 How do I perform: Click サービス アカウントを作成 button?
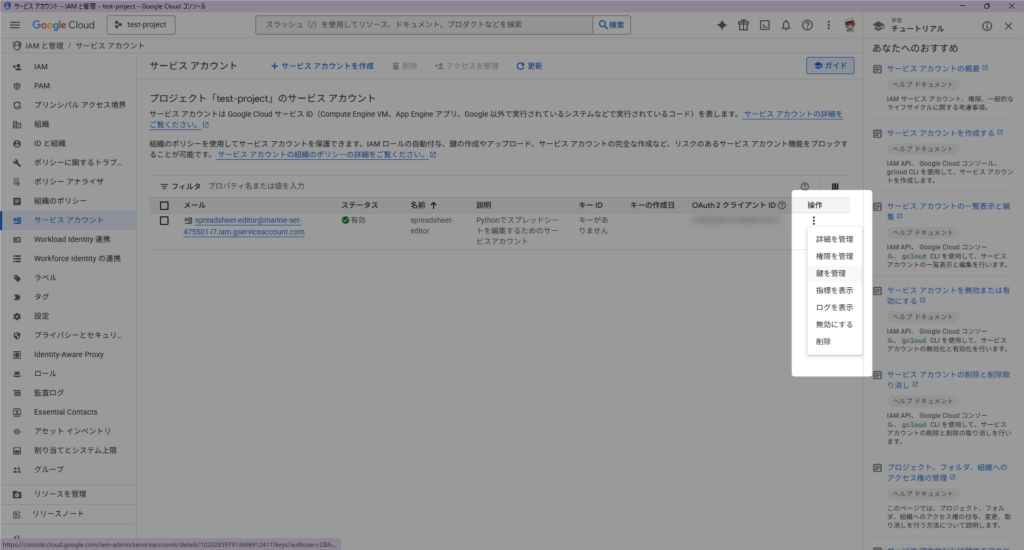(322, 66)
